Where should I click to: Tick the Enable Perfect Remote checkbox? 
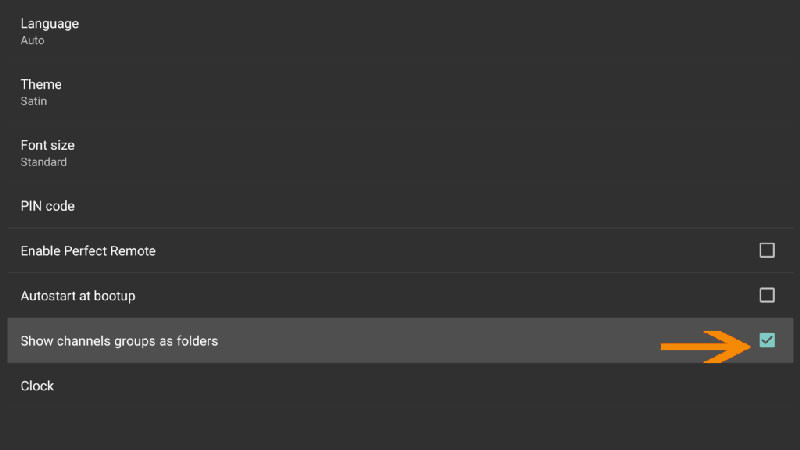[767, 250]
